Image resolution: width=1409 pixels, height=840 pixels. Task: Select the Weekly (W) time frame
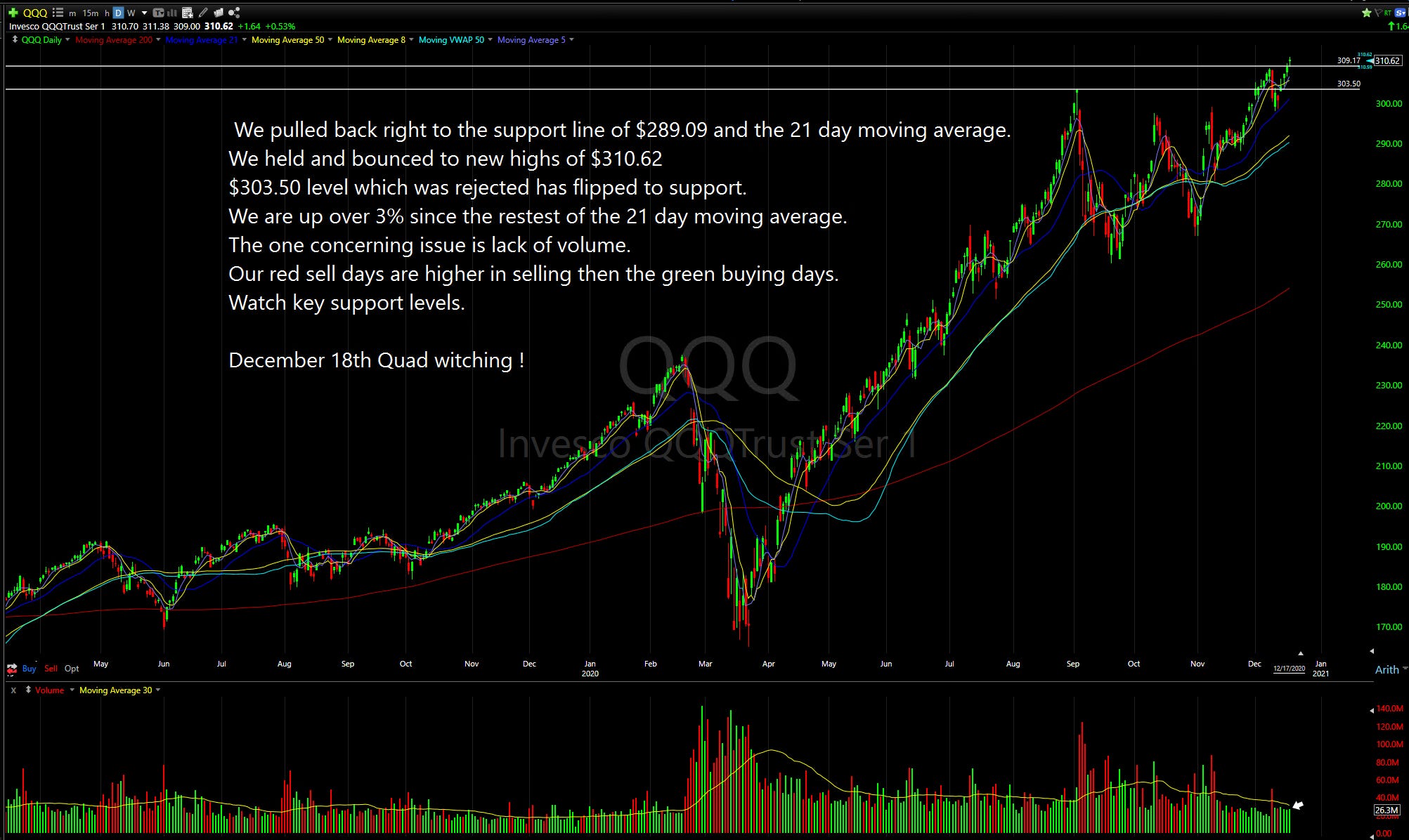(x=131, y=13)
